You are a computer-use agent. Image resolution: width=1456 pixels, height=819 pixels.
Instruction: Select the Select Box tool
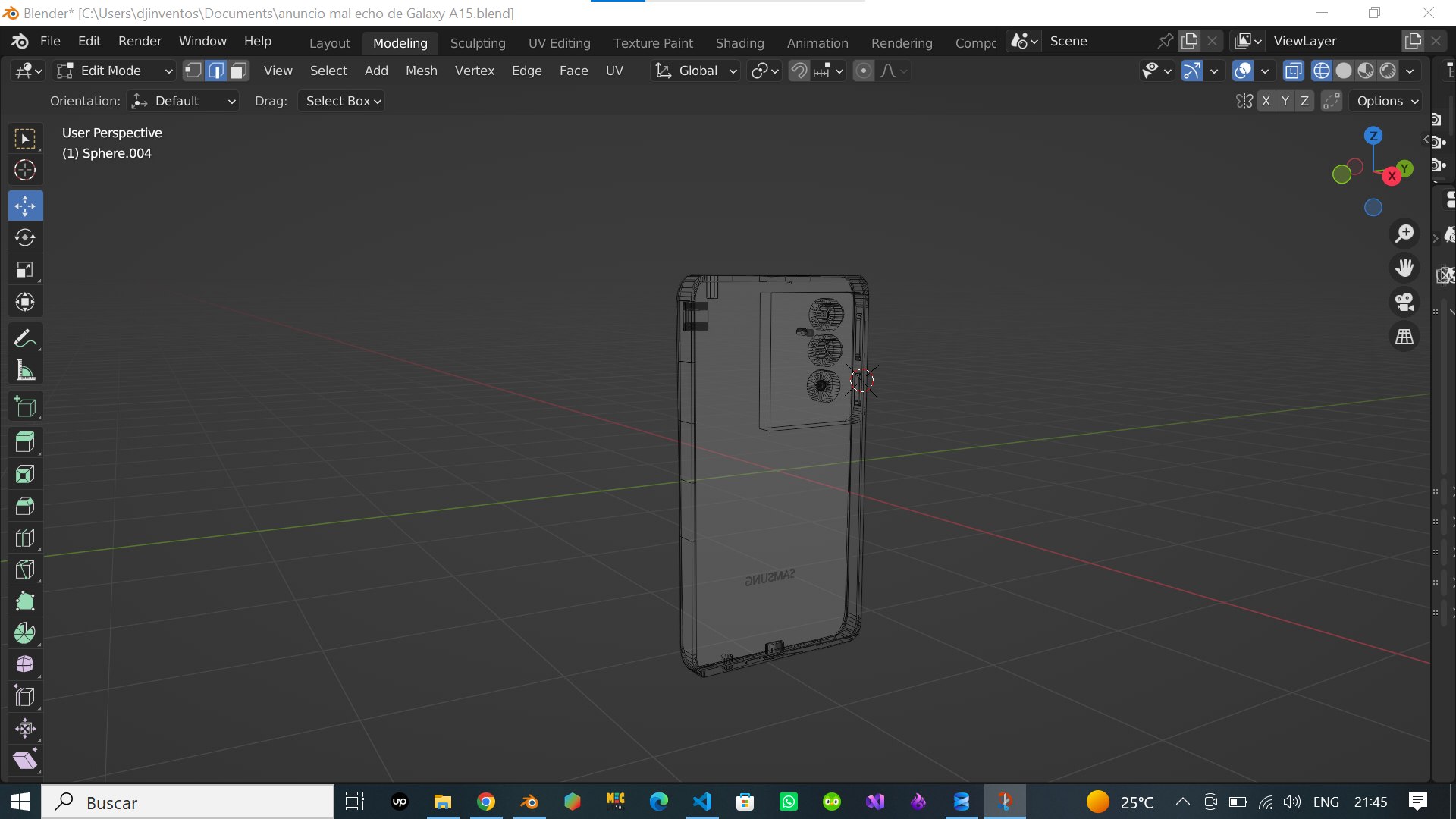[25, 139]
